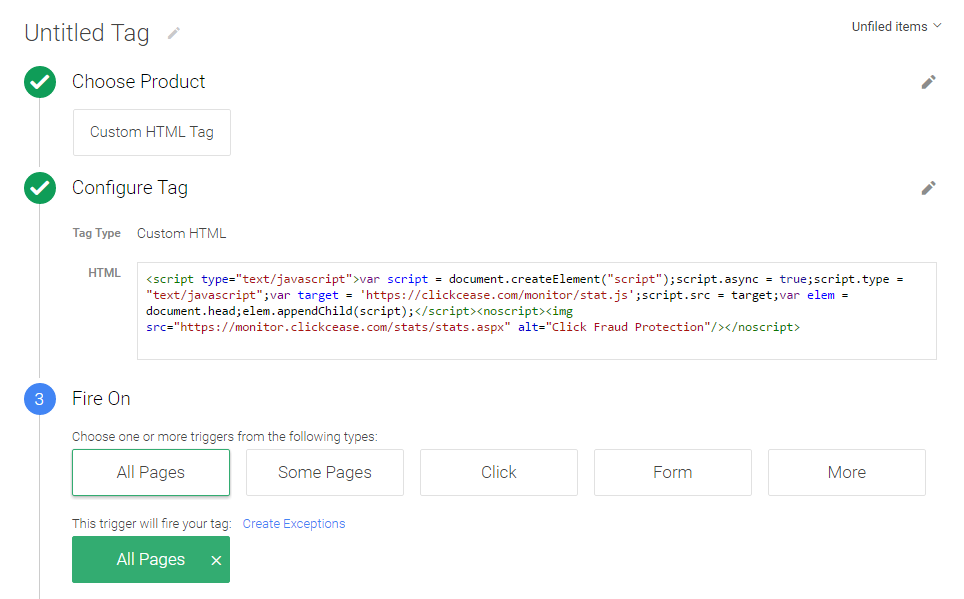Click the step 3 blue circle
This screenshot has width=964, height=599.
[x=40, y=399]
